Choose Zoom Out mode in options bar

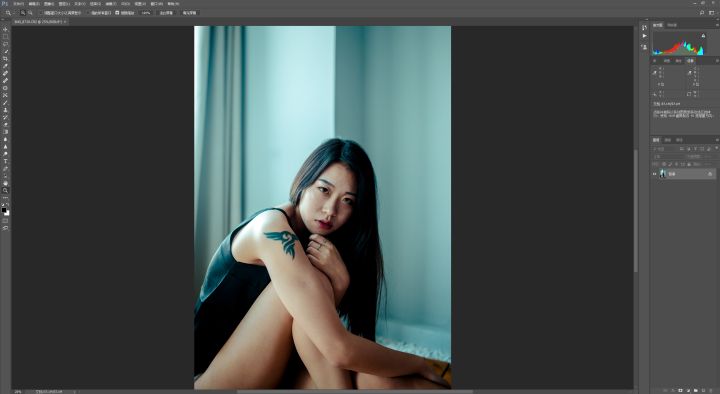pos(30,13)
